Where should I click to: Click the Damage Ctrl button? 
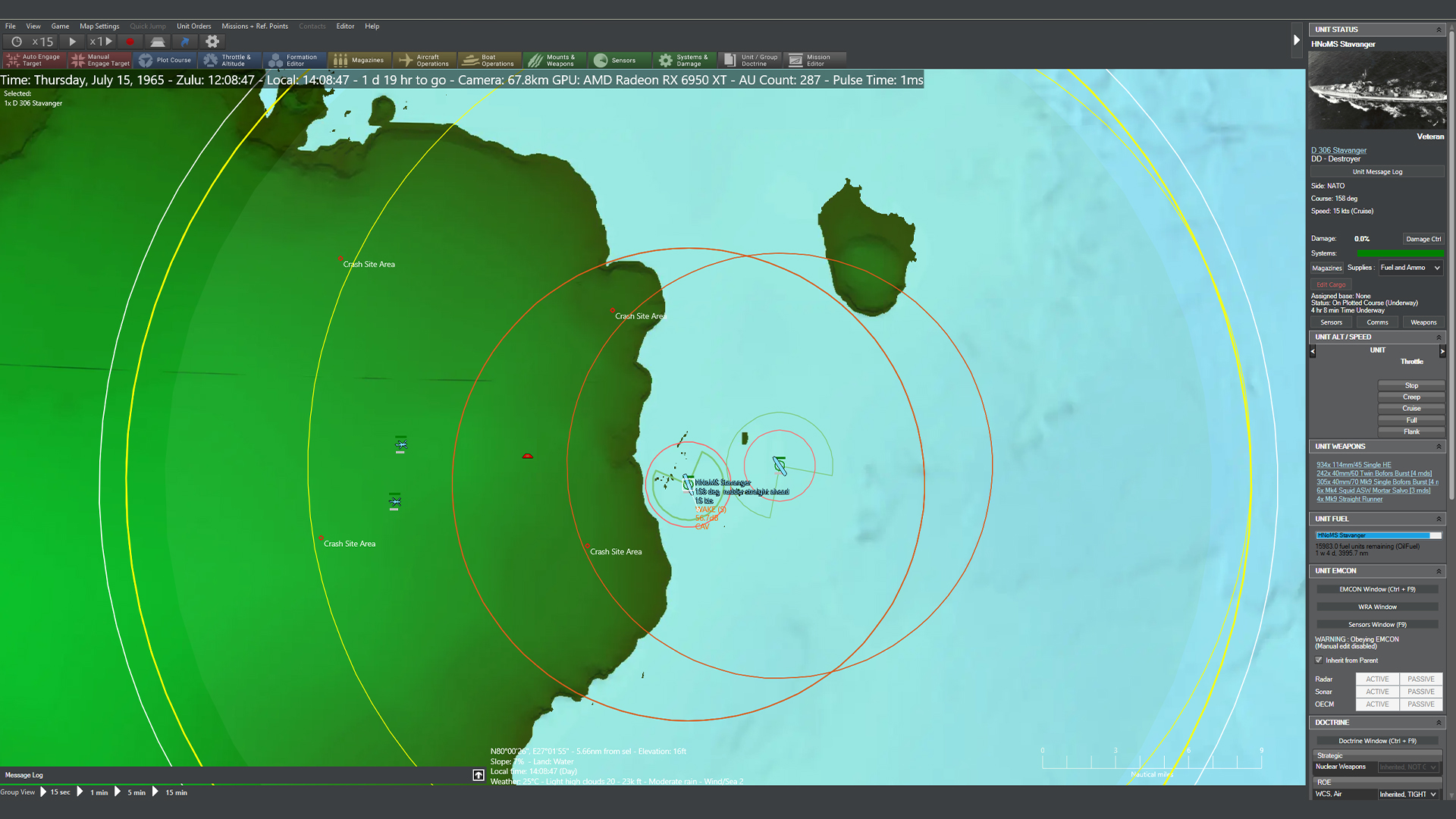tap(1423, 239)
